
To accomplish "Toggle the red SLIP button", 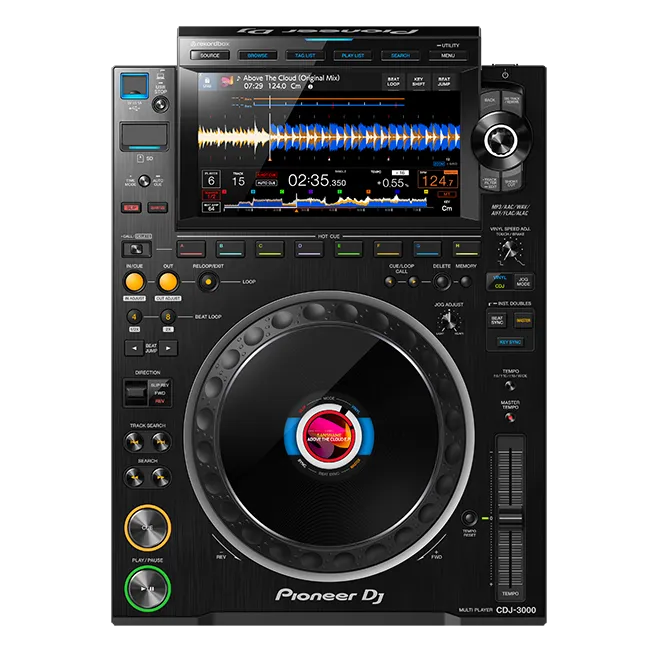I will click(x=131, y=208).
